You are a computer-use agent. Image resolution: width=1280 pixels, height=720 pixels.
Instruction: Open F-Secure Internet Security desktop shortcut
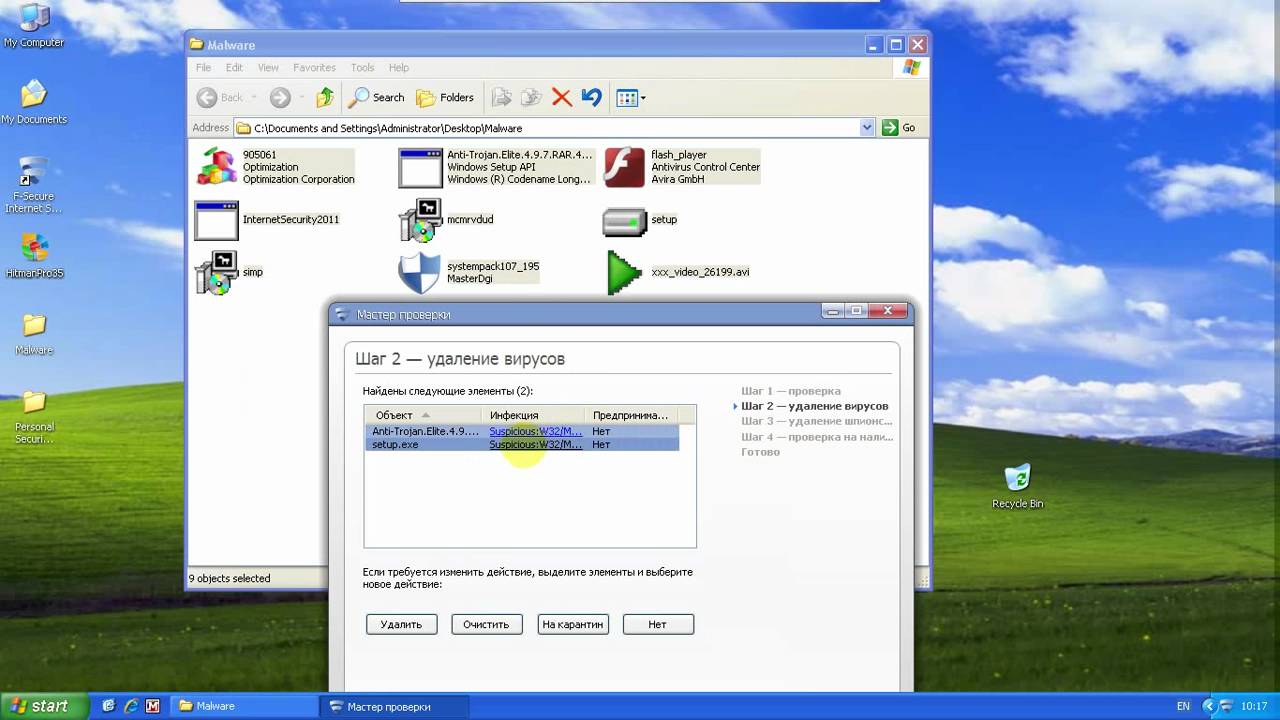[x=34, y=186]
